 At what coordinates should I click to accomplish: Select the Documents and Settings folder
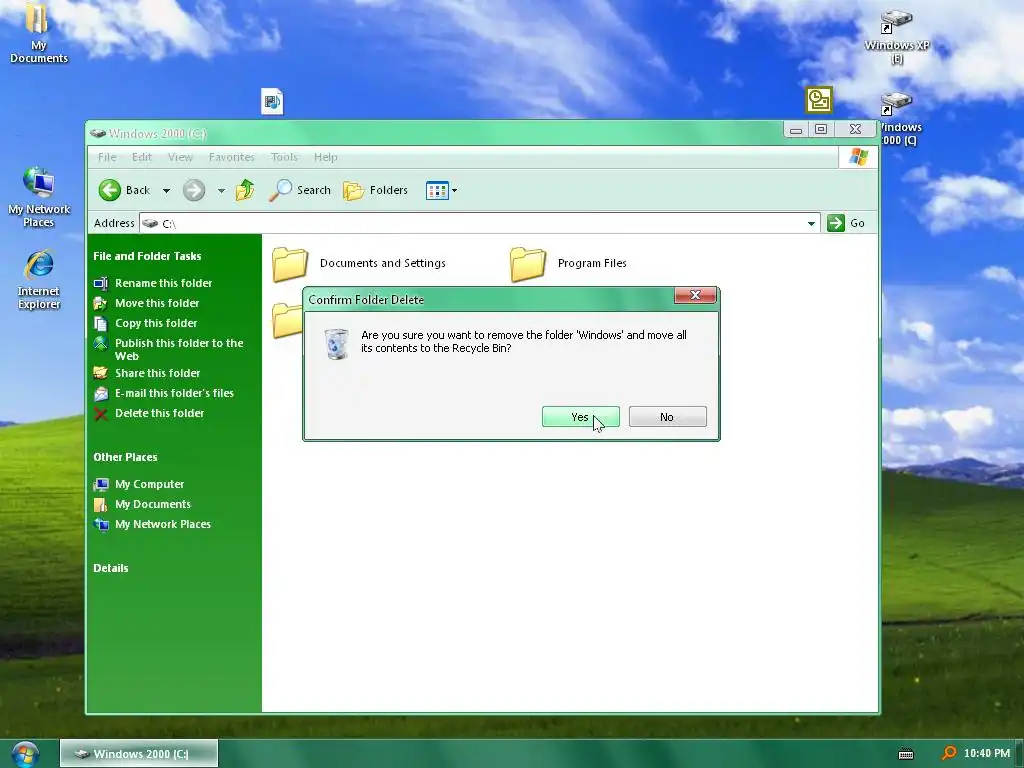pos(359,264)
